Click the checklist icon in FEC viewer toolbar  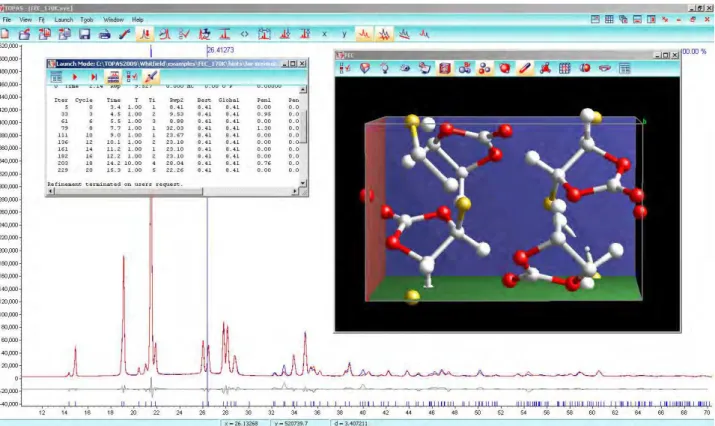345,68
